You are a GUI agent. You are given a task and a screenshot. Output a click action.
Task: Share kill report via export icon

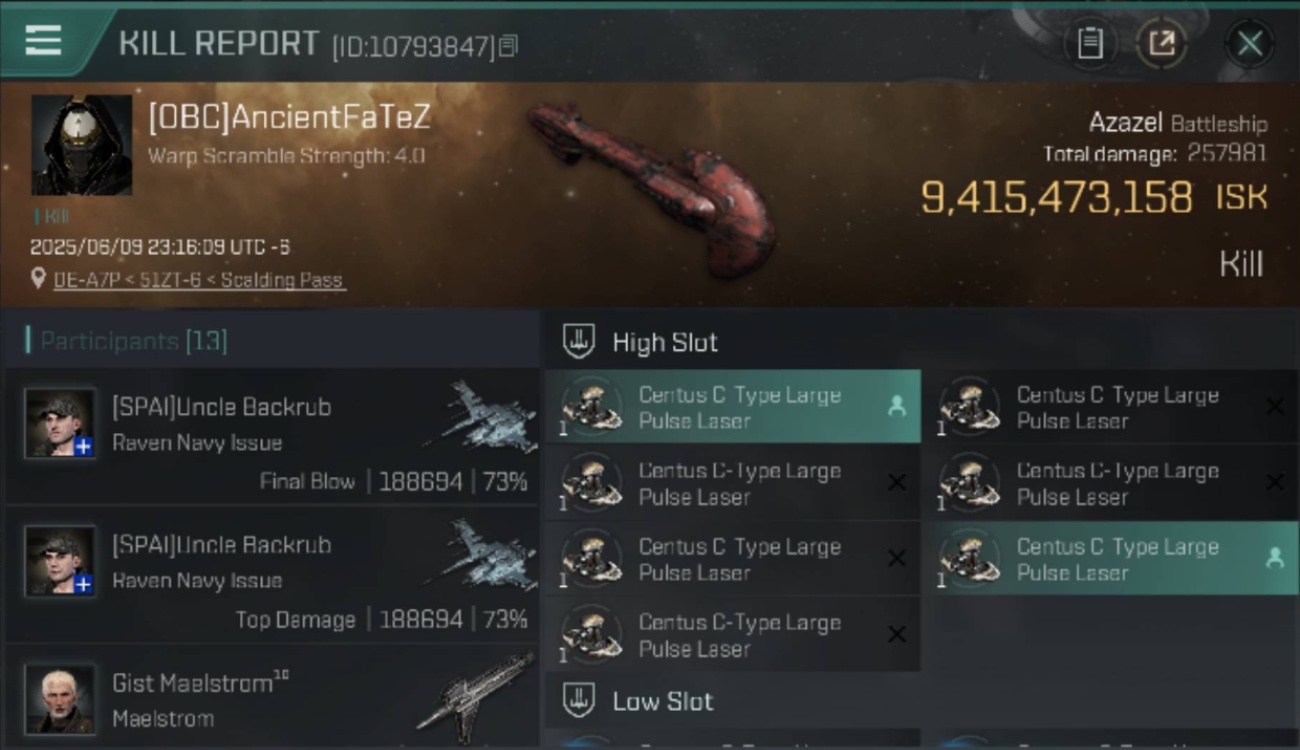coord(1161,43)
